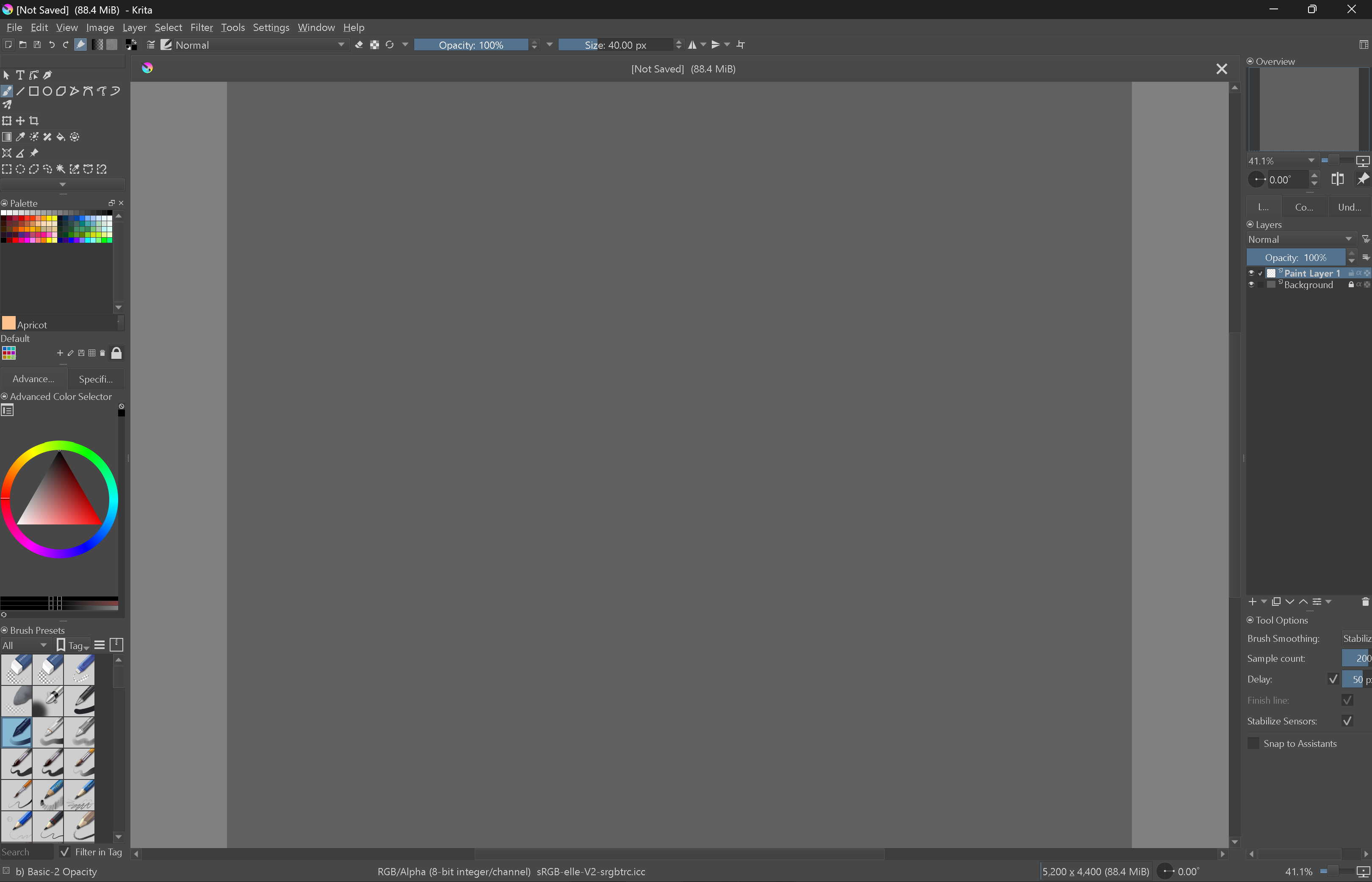The width and height of the screenshot is (1372, 882).
Task: Select the Calligraphy tool
Action: coord(47,75)
